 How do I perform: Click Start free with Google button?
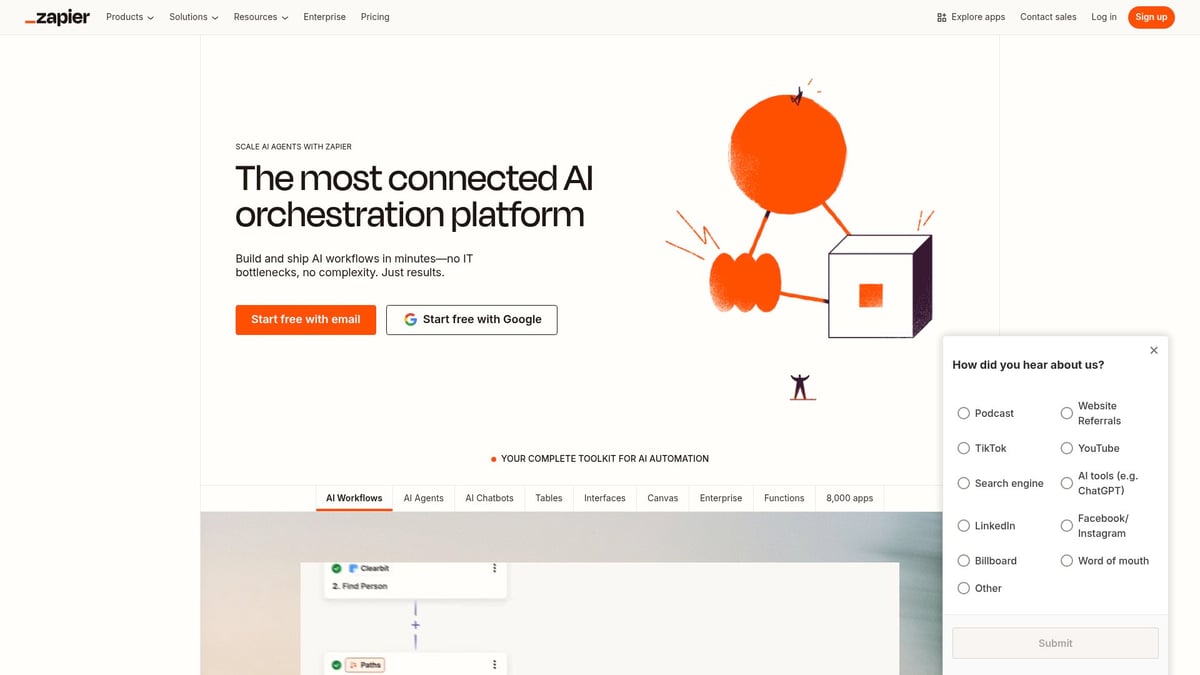click(471, 319)
